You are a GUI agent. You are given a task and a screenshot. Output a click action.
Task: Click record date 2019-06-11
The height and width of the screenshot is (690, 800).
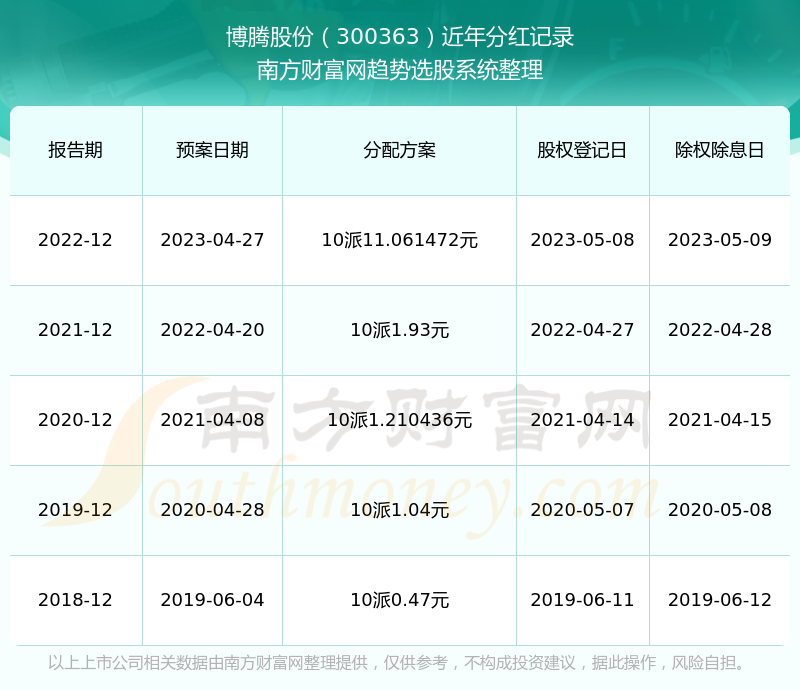(582, 600)
